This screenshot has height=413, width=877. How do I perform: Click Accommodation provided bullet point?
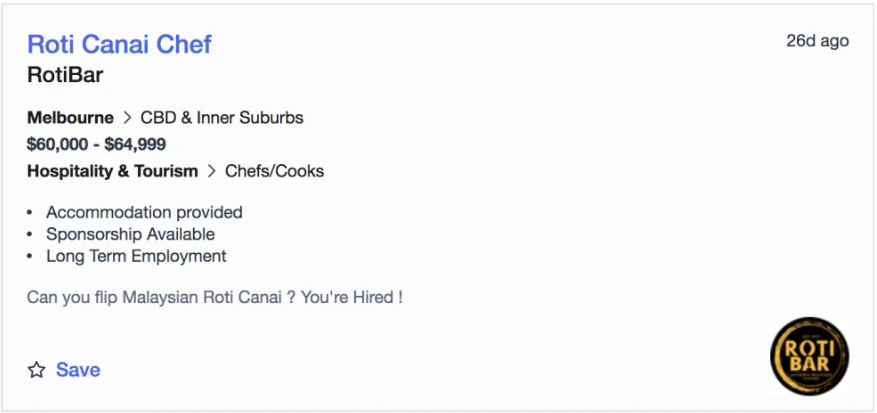144,213
